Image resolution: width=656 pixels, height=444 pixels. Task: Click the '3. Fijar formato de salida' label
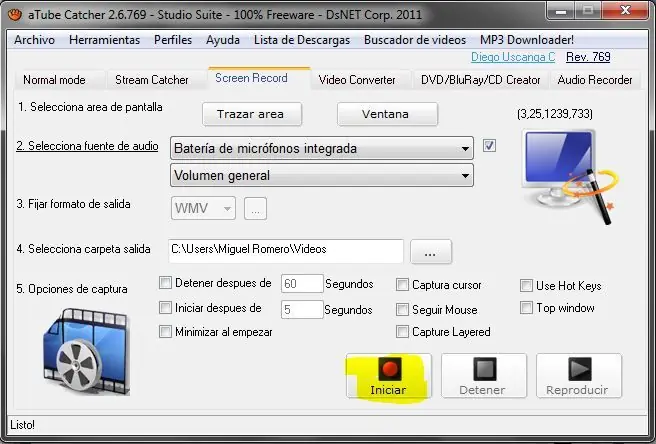click(73, 204)
